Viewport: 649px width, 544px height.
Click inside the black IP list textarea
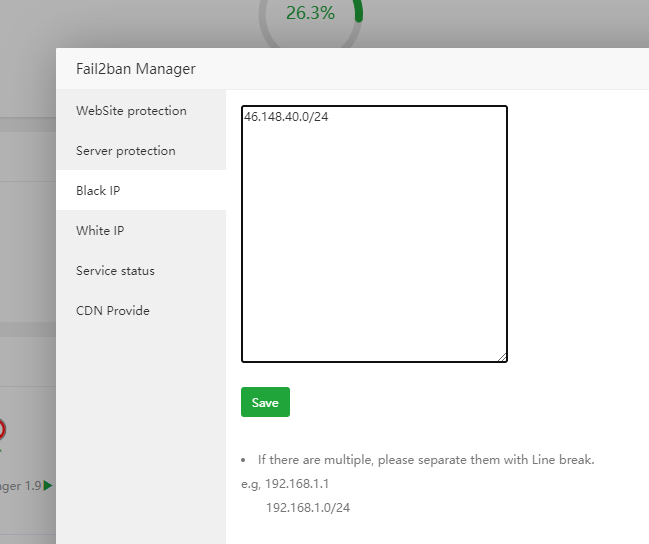point(374,234)
